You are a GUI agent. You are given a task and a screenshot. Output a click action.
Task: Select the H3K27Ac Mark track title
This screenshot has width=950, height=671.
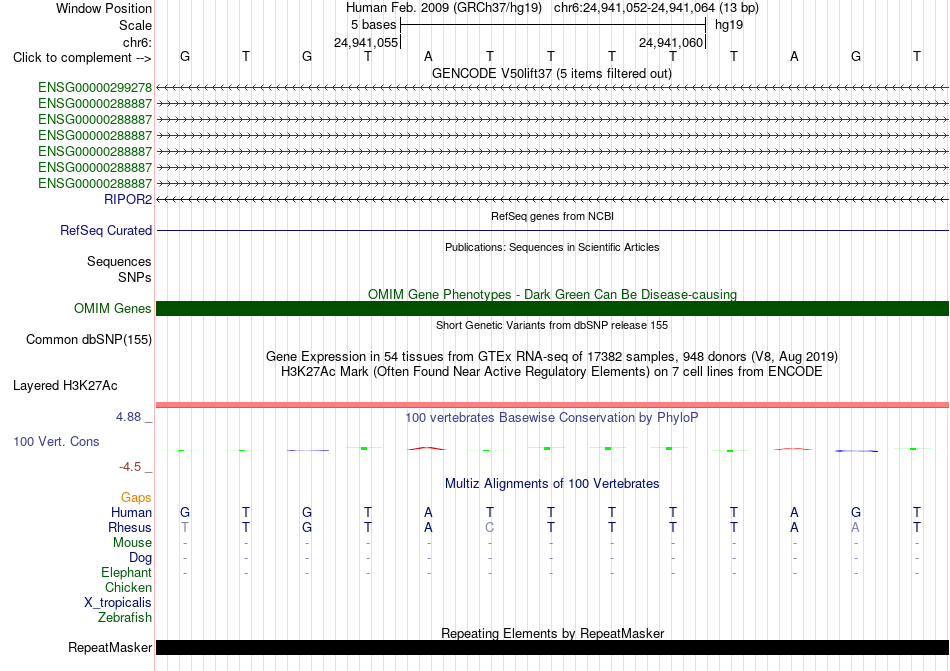click(x=552, y=371)
